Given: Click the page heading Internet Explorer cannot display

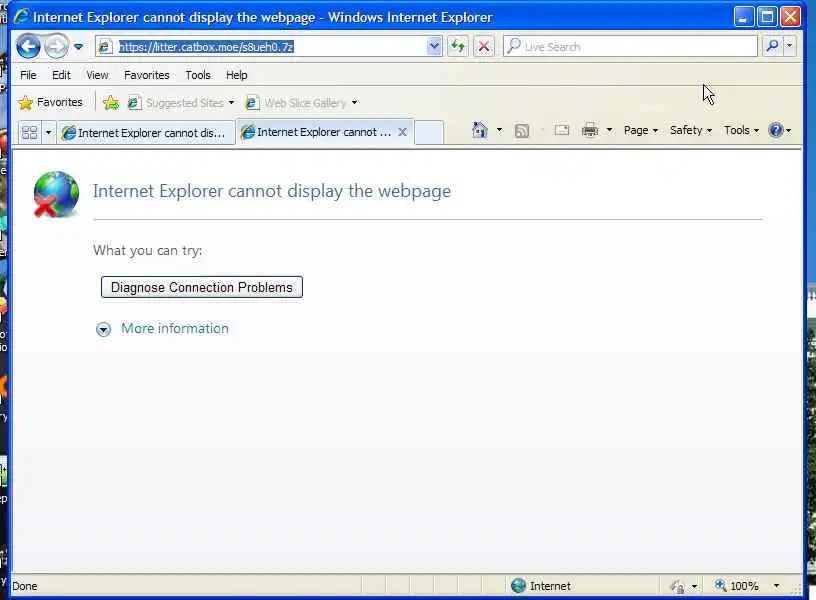Looking at the screenshot, I should 272,191.
